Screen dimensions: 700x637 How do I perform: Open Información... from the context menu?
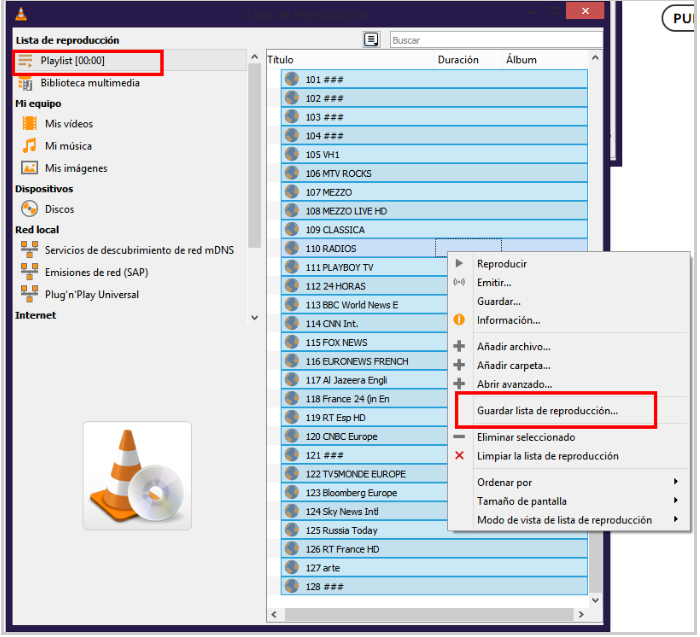pos(569,320)
